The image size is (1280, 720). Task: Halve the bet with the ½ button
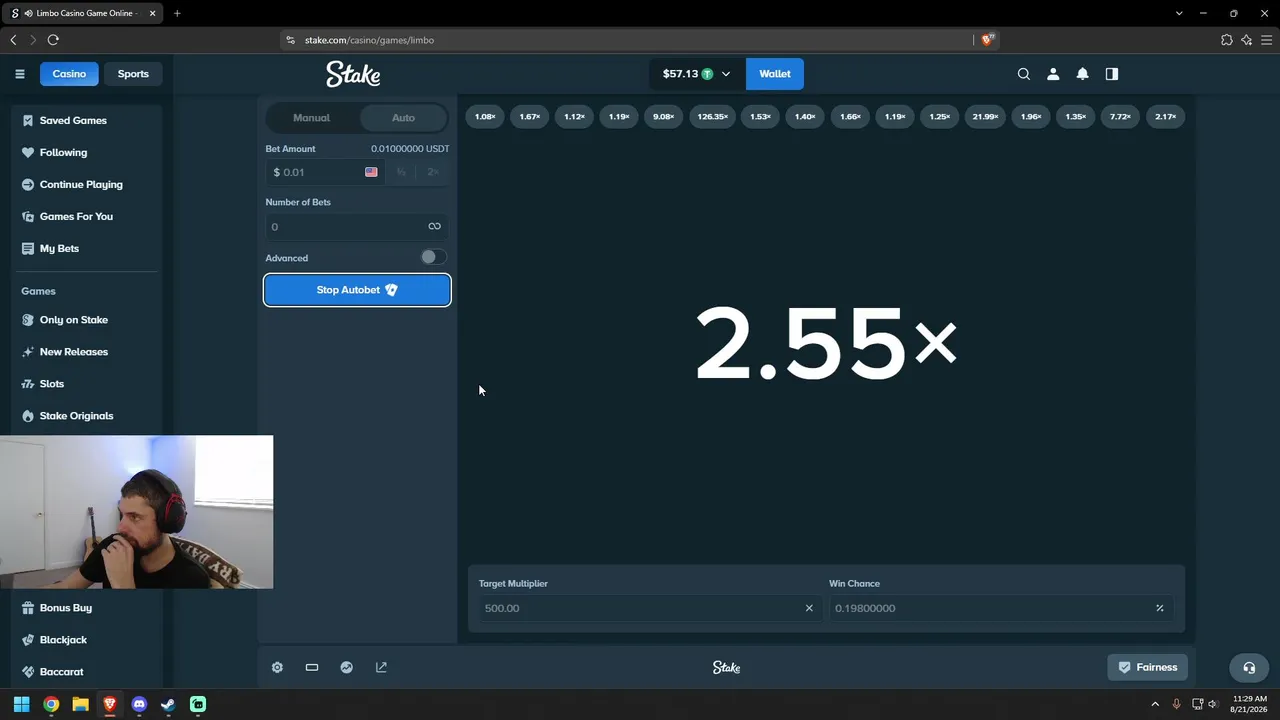pyautogui.click(x=401, y=172)
